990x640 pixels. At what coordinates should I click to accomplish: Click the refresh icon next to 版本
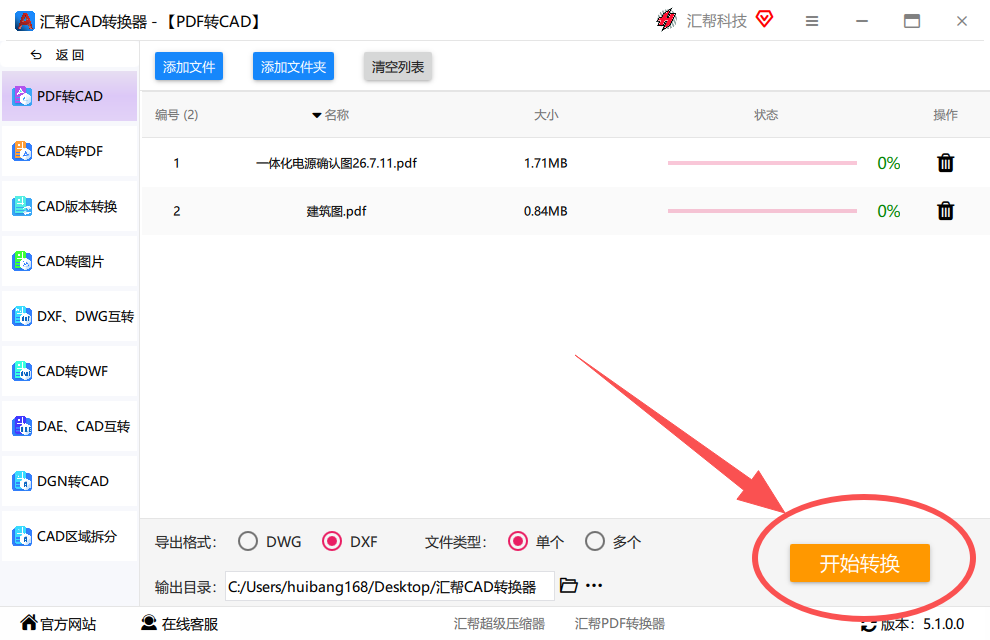point(869,625)
